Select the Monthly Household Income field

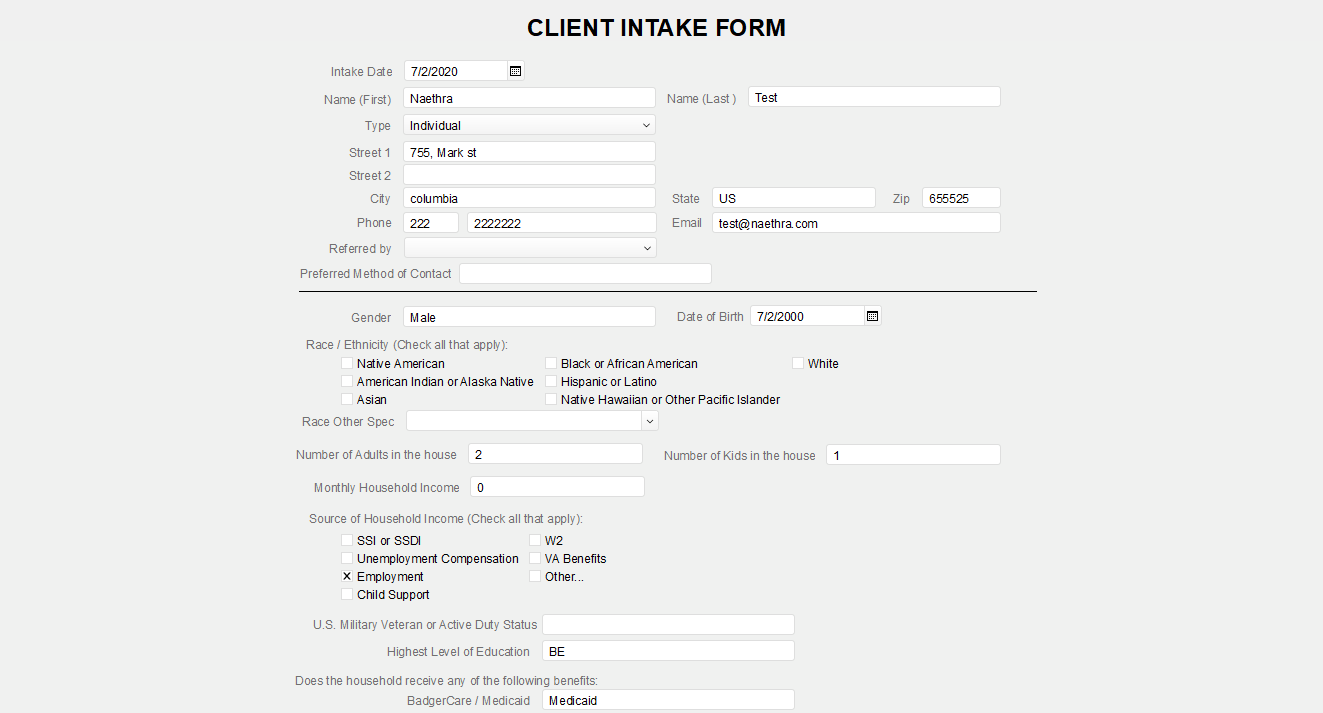point(557,487)
